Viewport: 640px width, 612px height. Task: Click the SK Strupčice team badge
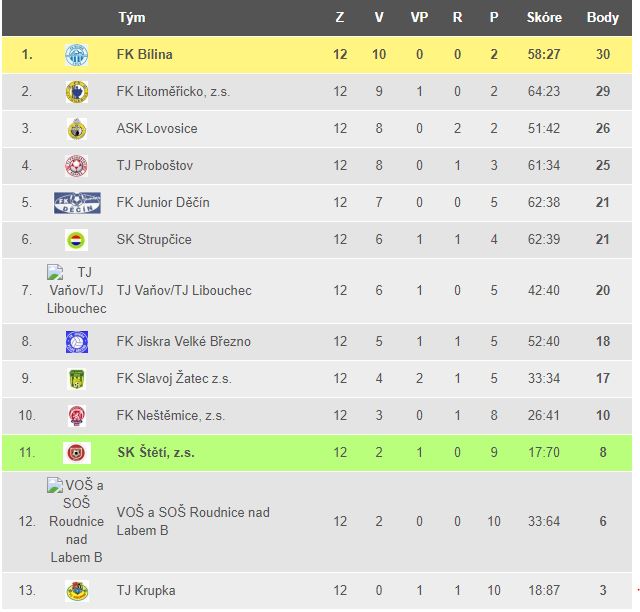click(77, 240)
